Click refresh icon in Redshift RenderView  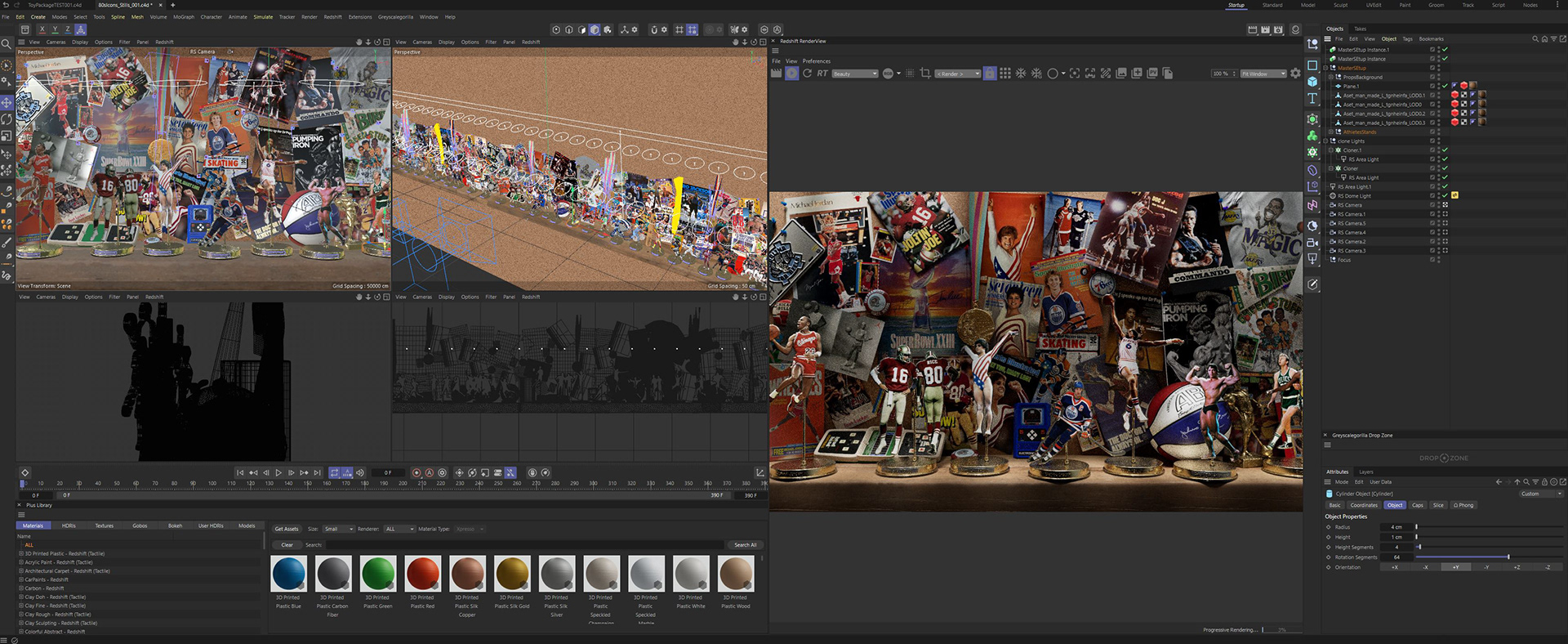[807, 74]
